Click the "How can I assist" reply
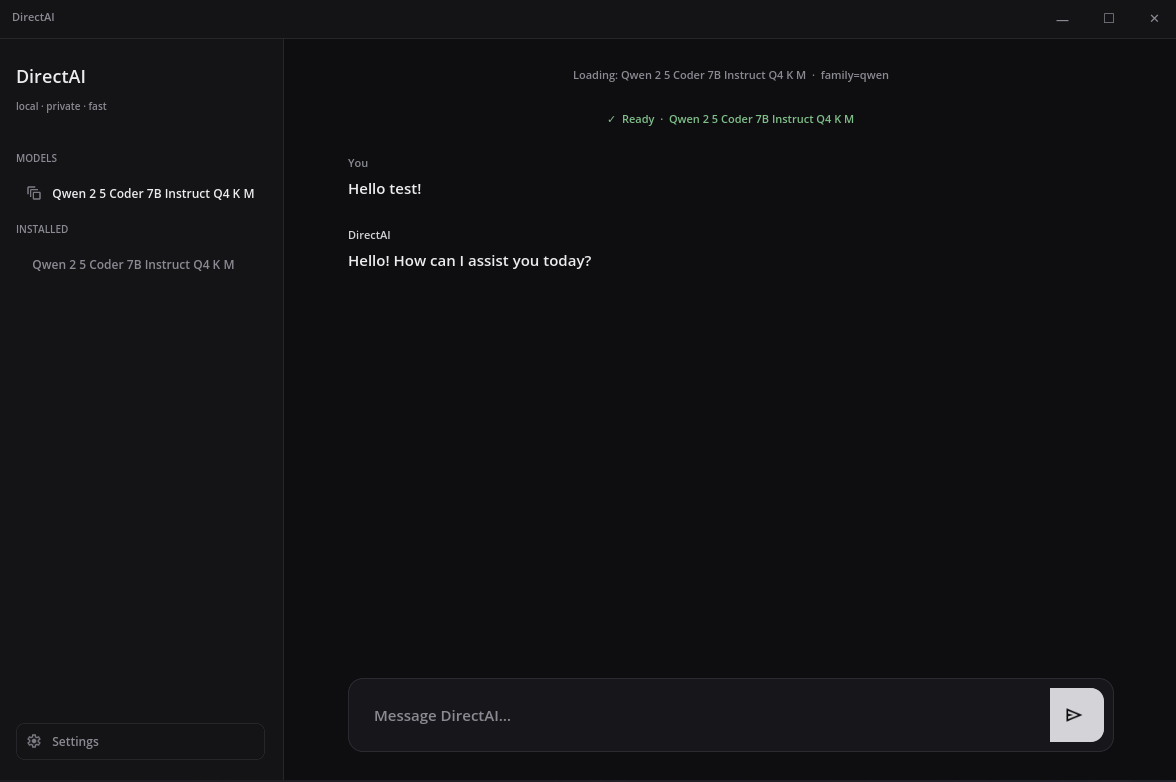This screenshot has width=1176, height=782. tap(469, 261)
